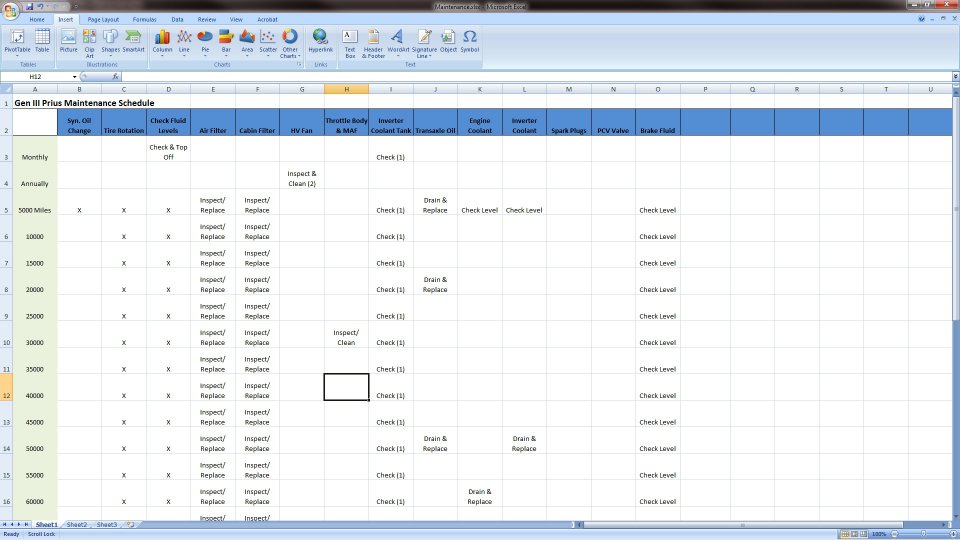Go to last sheet with navigation arrow
Image resolution: width=960 pixels, height=540 pixels.
point(26,525)
